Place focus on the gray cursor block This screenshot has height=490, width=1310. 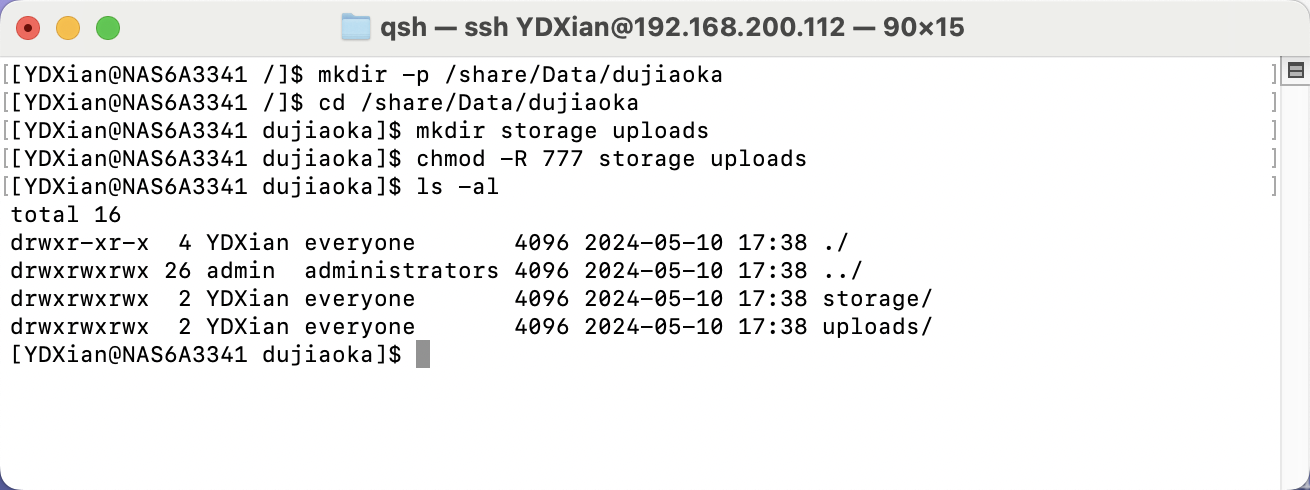point(422,354)
